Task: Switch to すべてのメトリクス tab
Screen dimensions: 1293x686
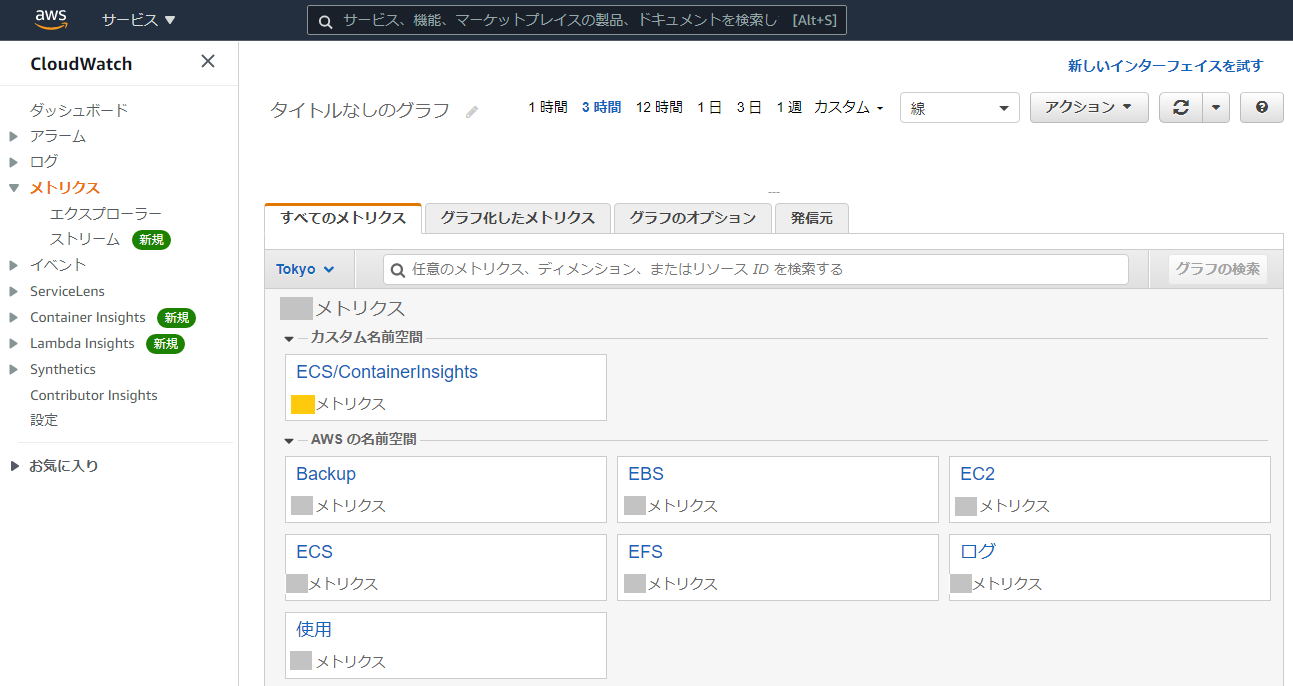Action: [x=343, y=218]
